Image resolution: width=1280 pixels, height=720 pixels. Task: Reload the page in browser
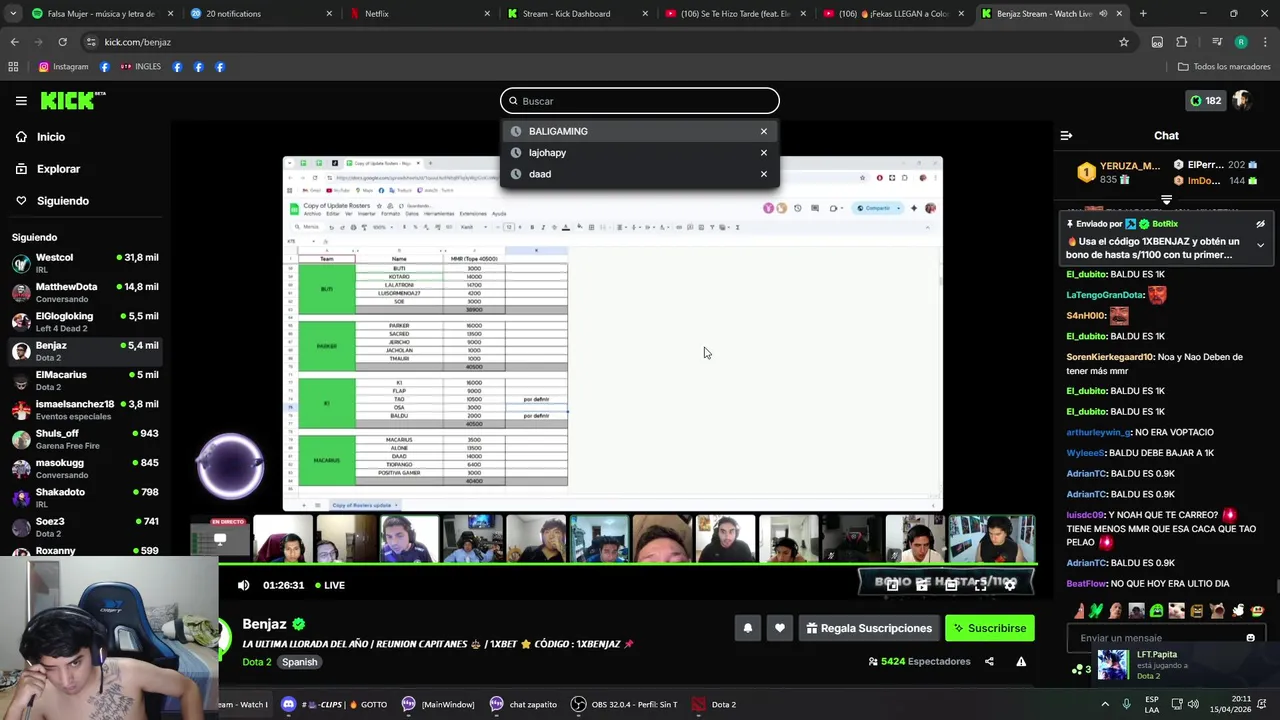[62, 42]
